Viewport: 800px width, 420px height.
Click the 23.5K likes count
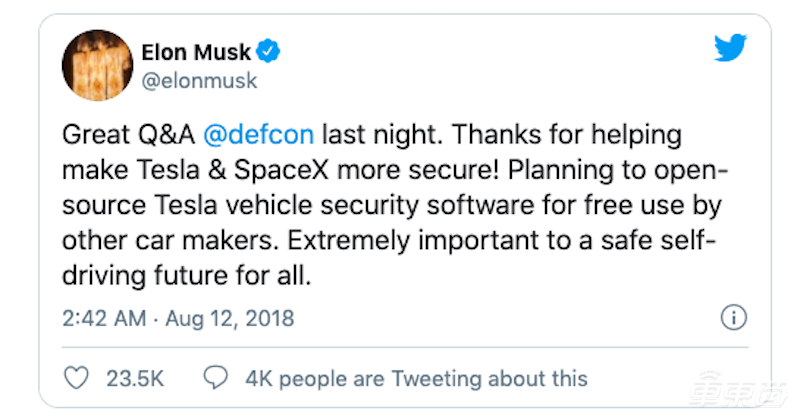click(135, 378)
